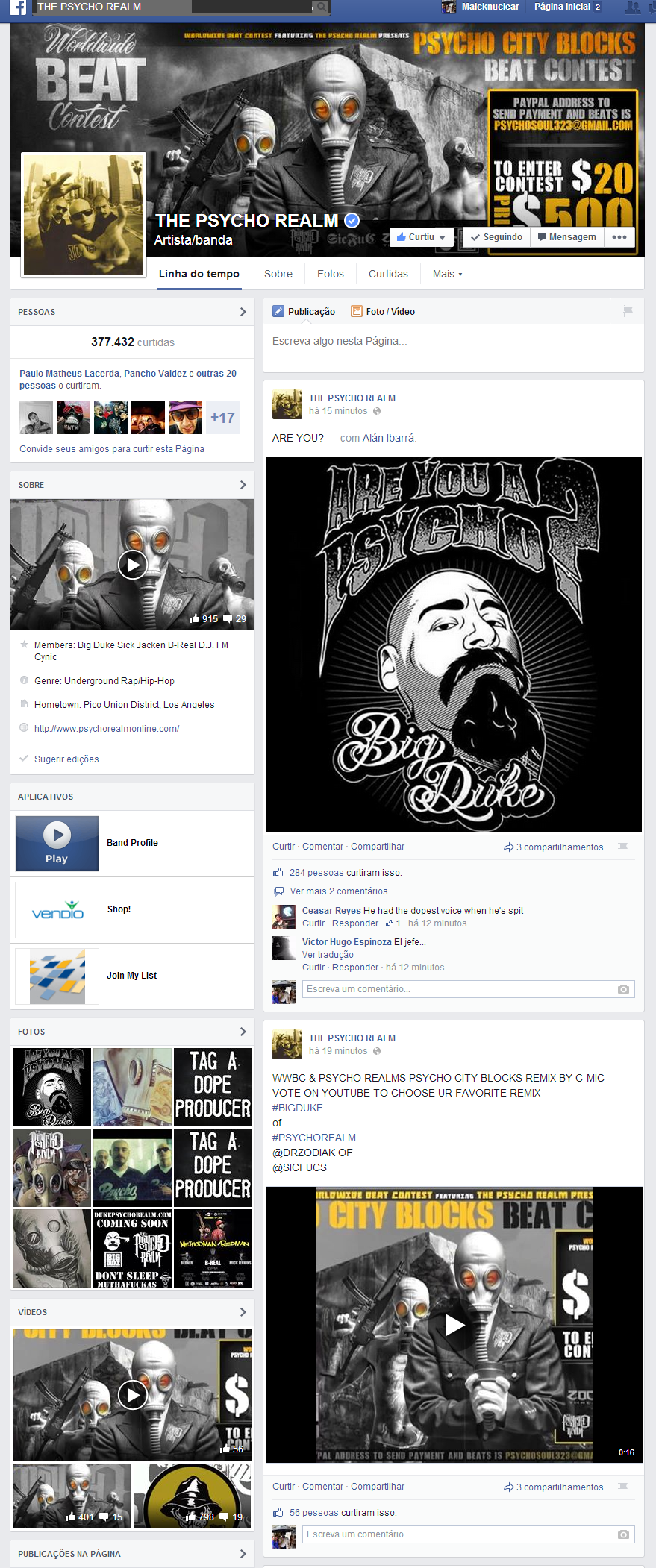The height and width of the screenshot is (1568, 656).
Task: Click the search magnifier icon
Action: (x=321, y=7)
